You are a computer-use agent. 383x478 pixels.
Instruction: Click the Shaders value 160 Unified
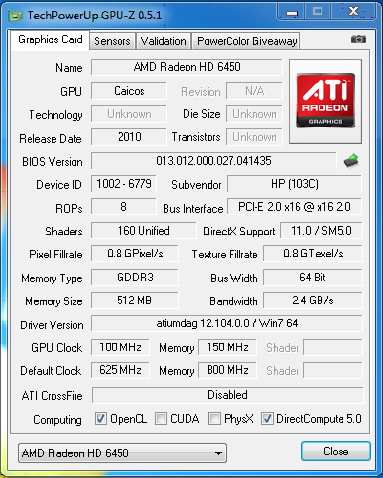click(144, 231)
